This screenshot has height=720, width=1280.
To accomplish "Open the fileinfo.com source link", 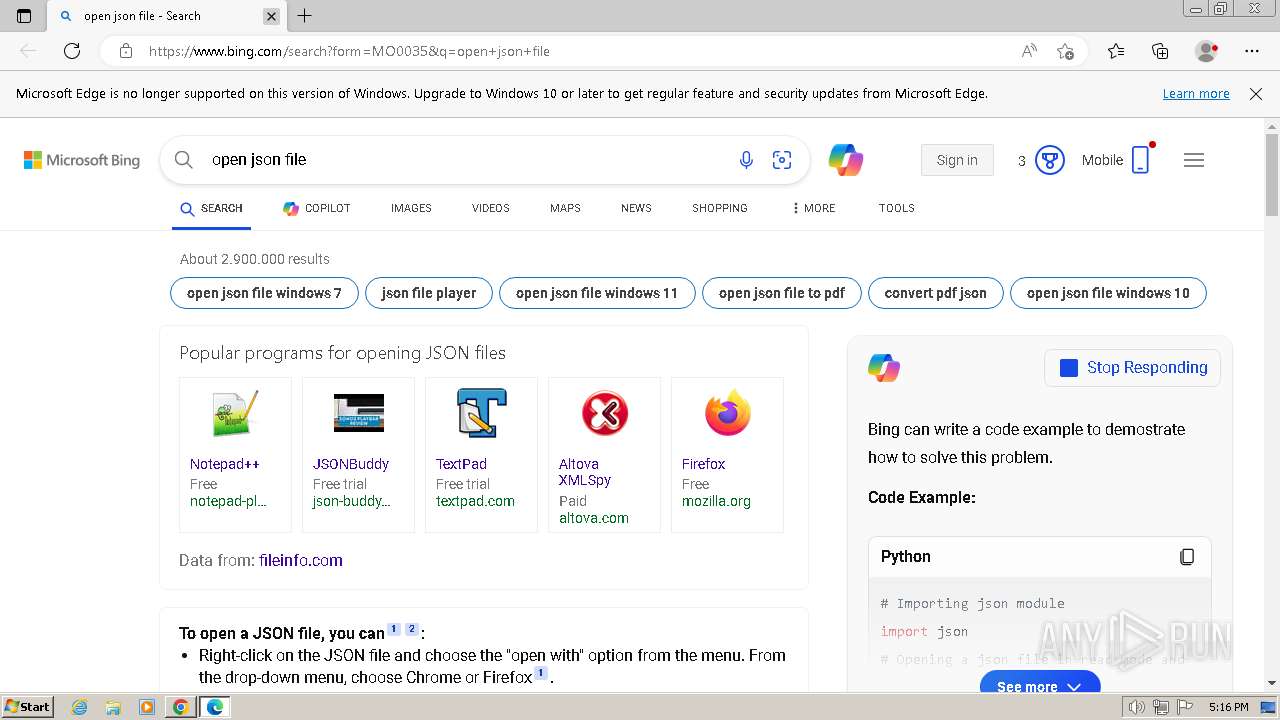I will (x=300, y=560).
